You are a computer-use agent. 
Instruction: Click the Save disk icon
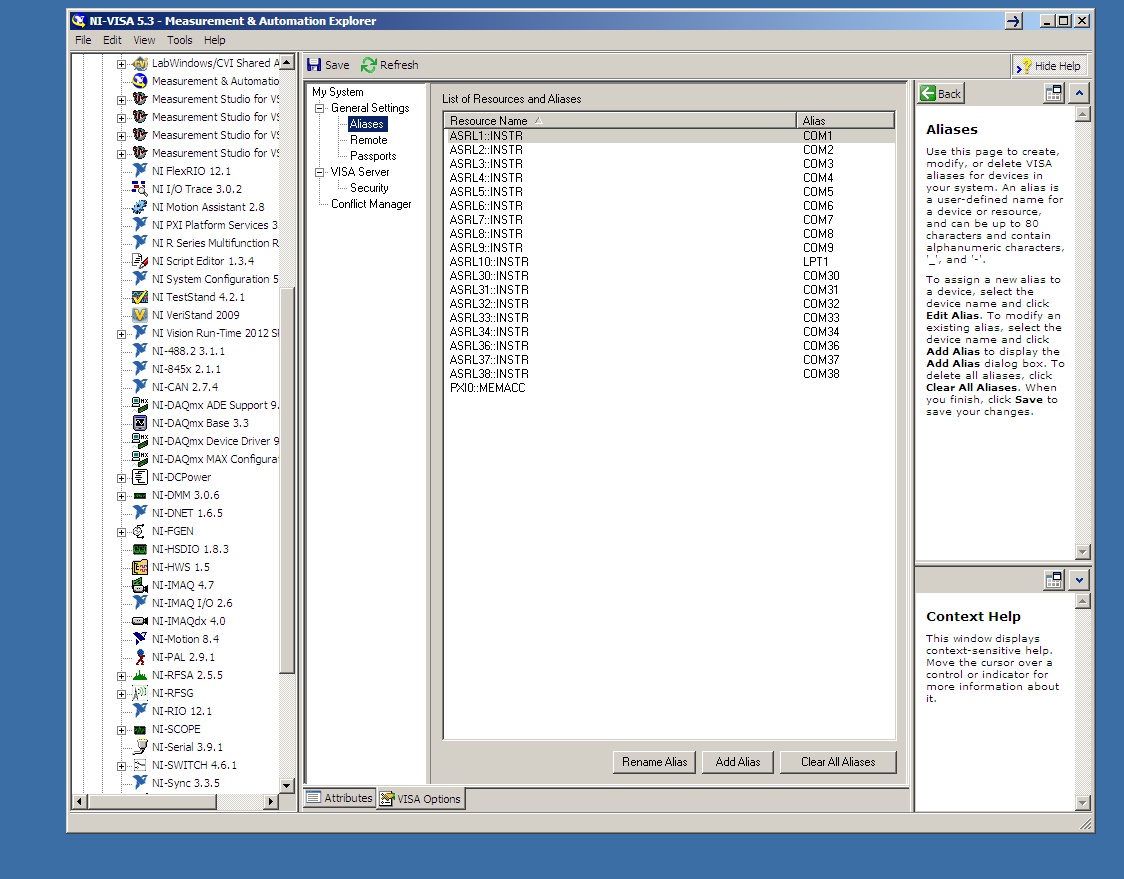[x=314, y=65]
